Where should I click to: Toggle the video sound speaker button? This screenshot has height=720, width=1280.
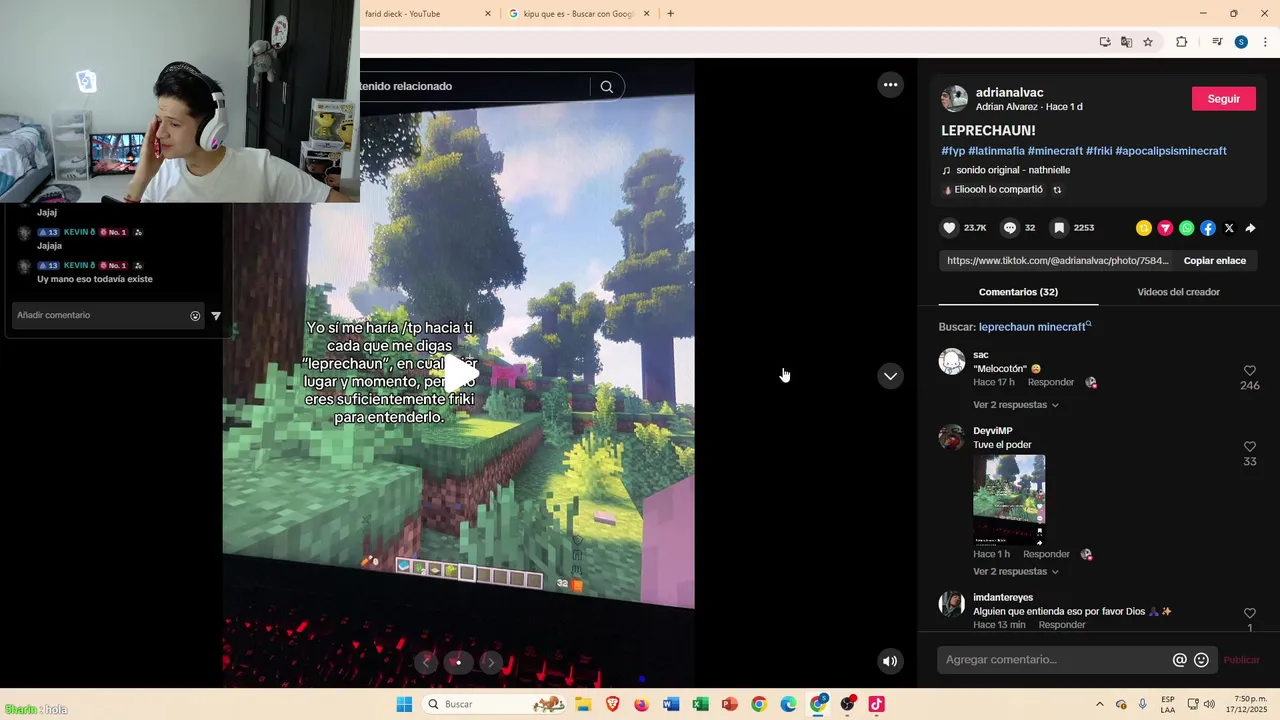click(x=890, y=661)
